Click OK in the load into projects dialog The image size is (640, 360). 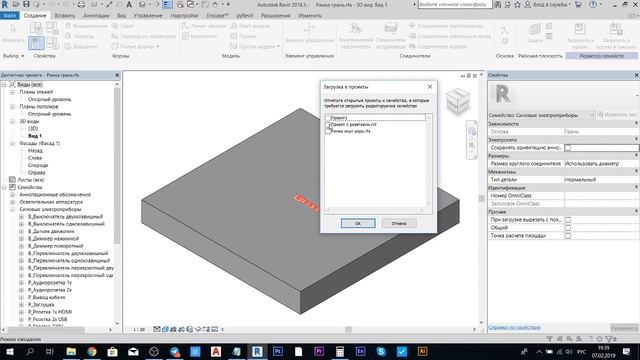click(x=358, y=223)
